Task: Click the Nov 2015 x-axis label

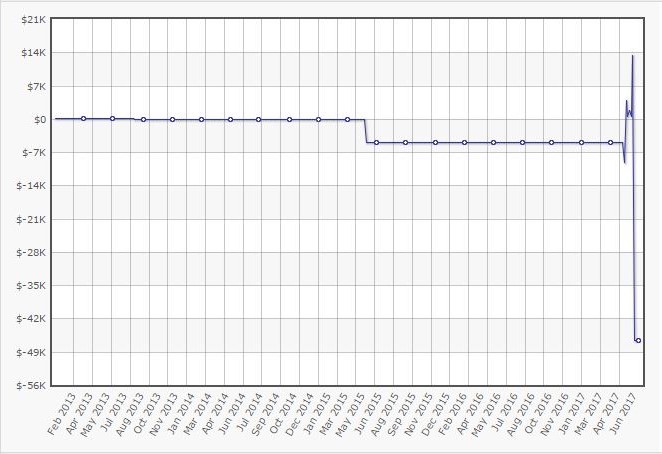Action: point(419,414)
